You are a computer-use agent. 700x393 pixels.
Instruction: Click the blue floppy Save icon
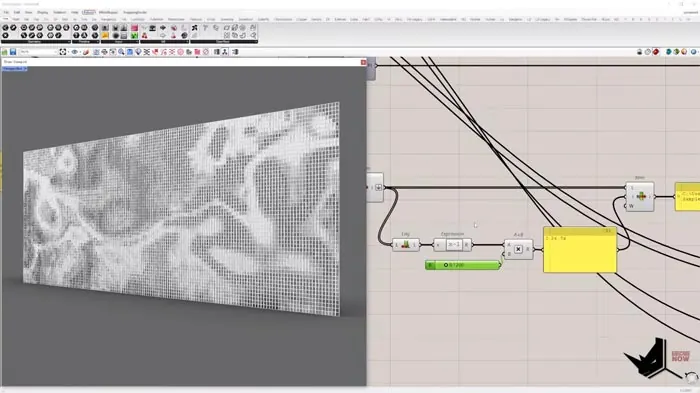13,52
